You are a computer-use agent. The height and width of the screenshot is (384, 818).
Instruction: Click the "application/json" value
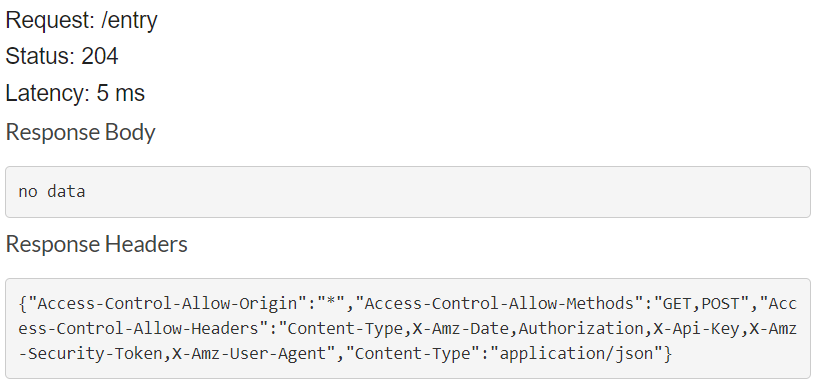[576, 354]
